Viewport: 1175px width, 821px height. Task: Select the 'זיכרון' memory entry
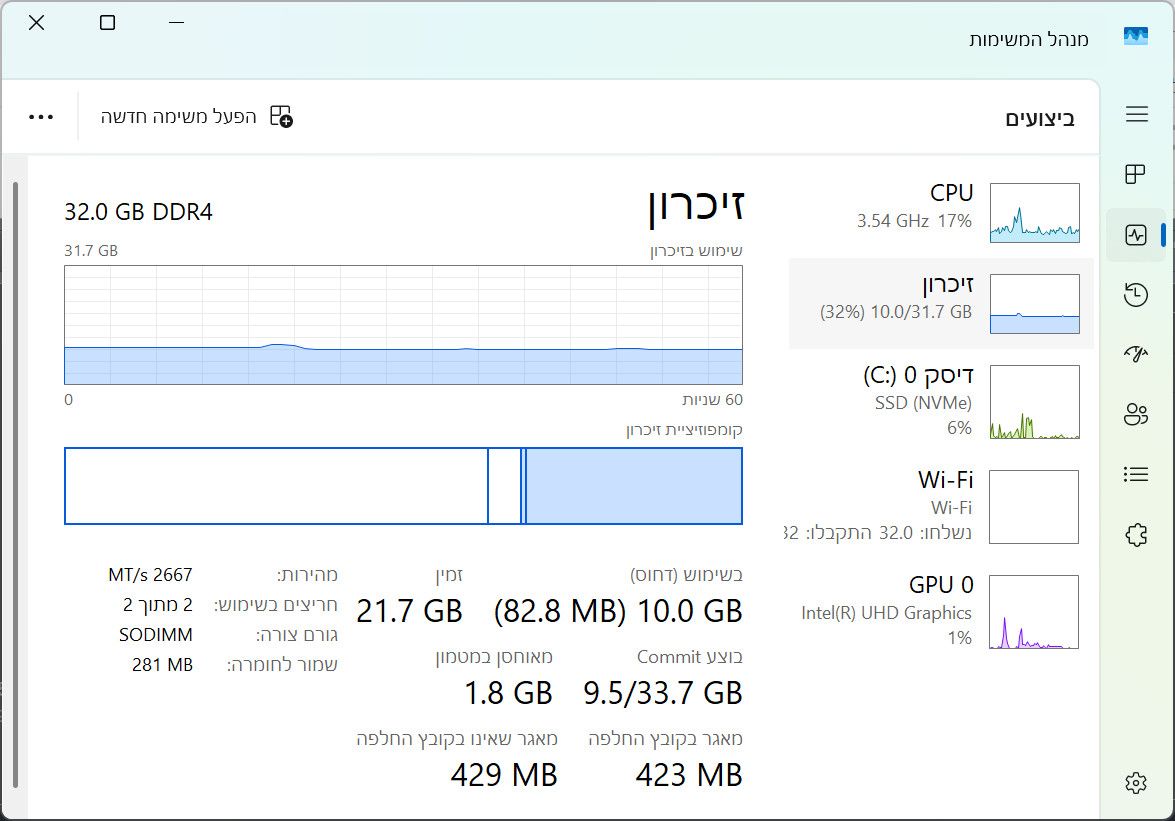941,303
